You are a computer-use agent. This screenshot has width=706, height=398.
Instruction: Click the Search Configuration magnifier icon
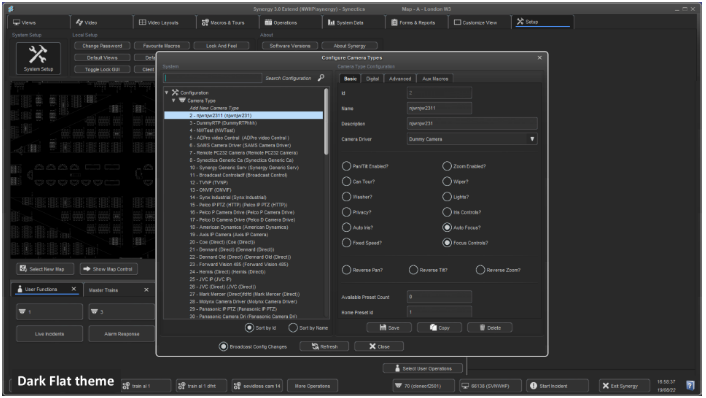click(321, 78)
